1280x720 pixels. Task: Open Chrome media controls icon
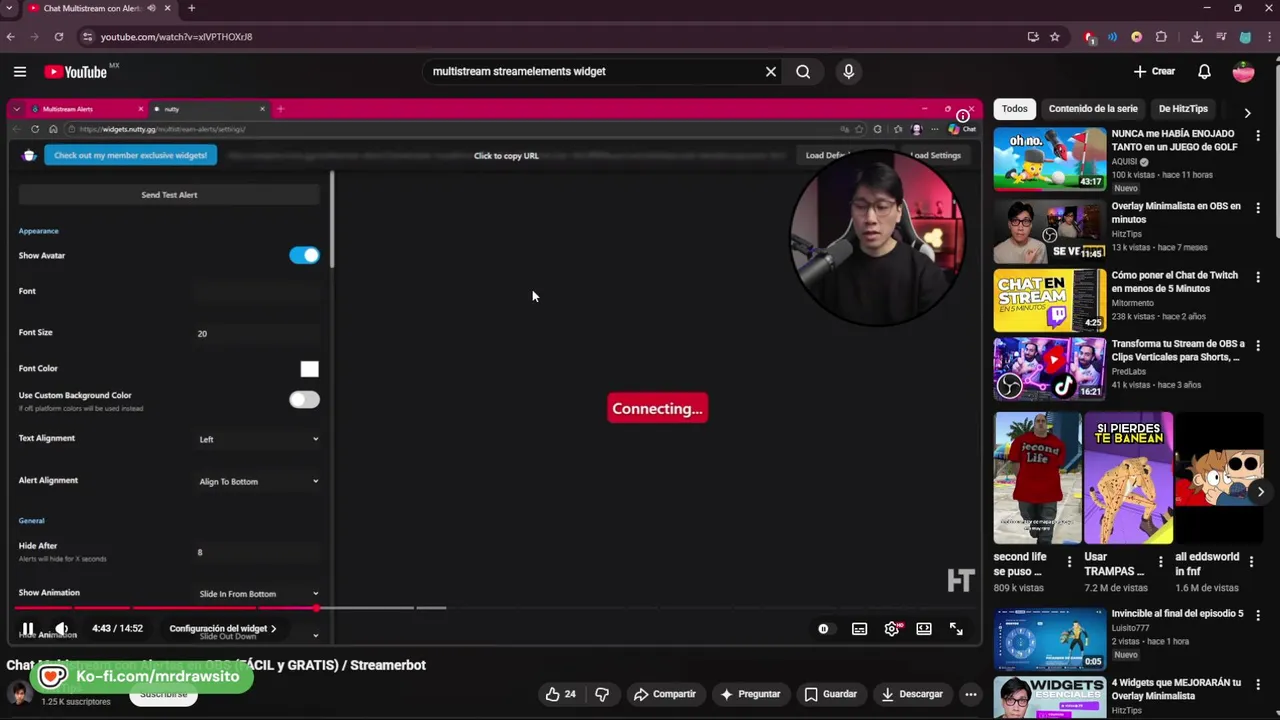(1221, 37)
